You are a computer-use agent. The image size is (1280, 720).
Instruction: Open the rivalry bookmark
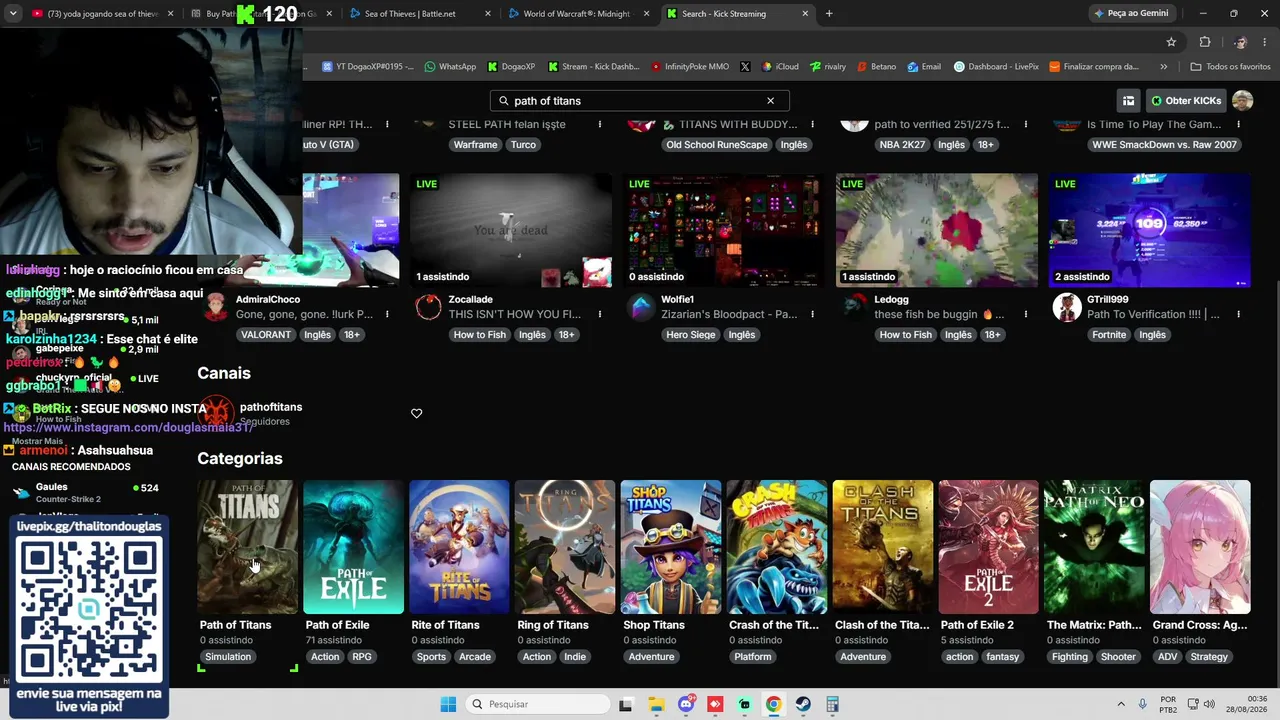tap(828, 67)
